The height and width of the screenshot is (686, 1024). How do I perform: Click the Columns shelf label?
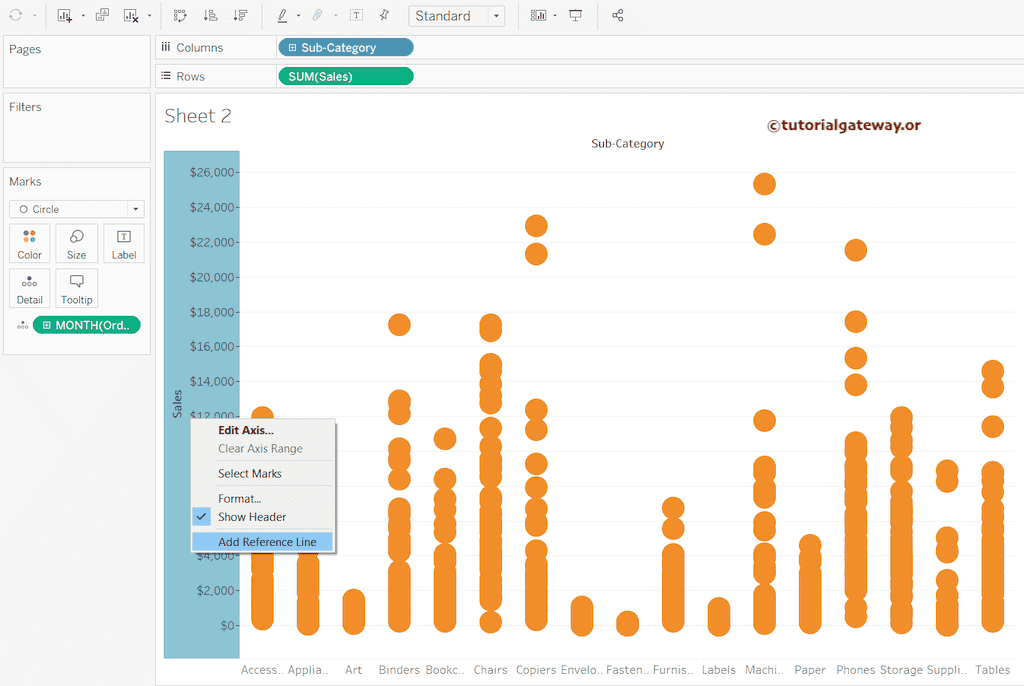[x=199, y=48]
